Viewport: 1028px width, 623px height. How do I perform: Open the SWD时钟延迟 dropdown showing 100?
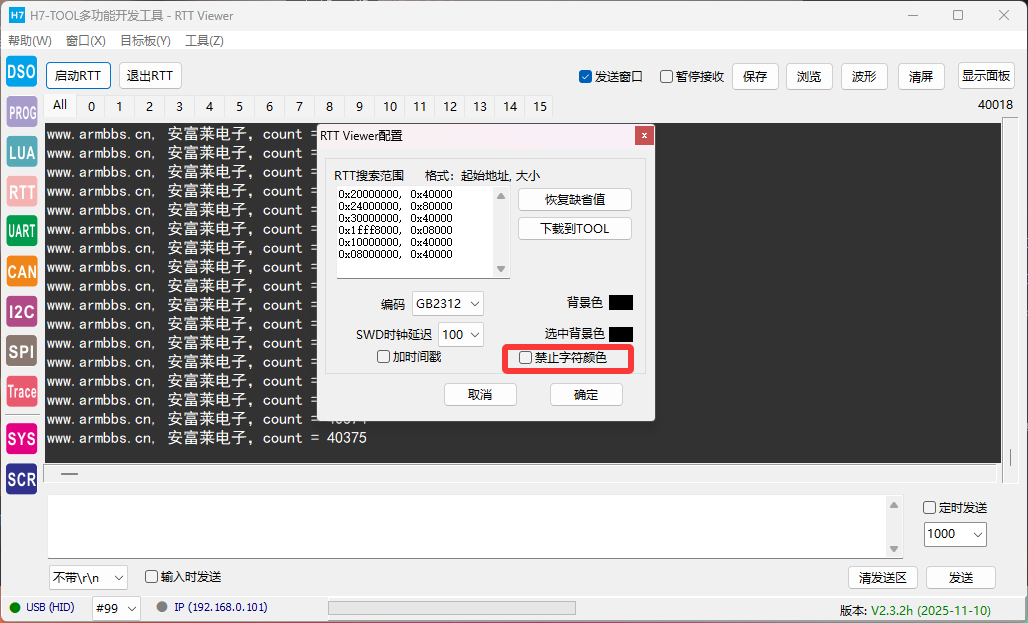pyautogui.click(x=461, y=335)
